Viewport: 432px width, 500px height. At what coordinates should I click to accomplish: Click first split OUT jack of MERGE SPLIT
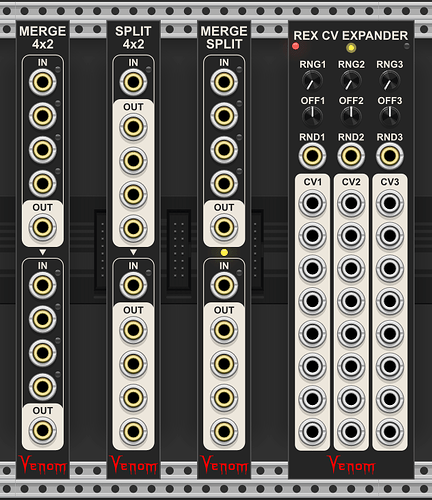(x=224, y=330)
